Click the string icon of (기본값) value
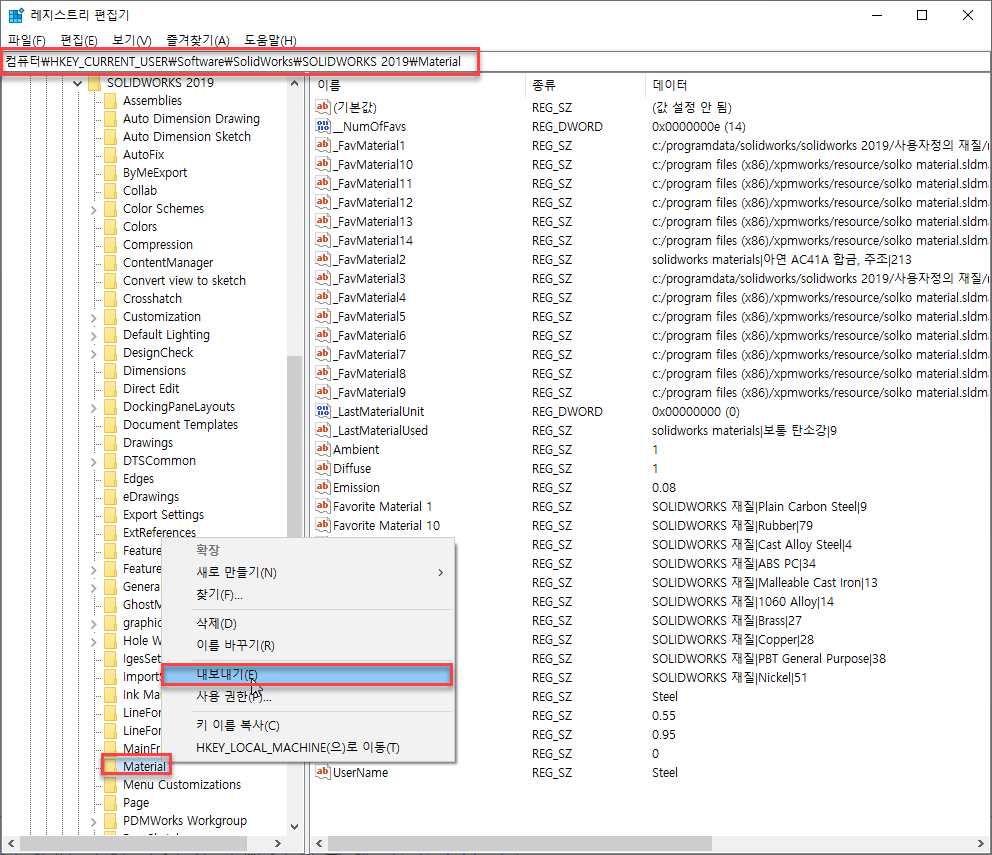Viewport: 992px width, 855px height. click(323, 107)
